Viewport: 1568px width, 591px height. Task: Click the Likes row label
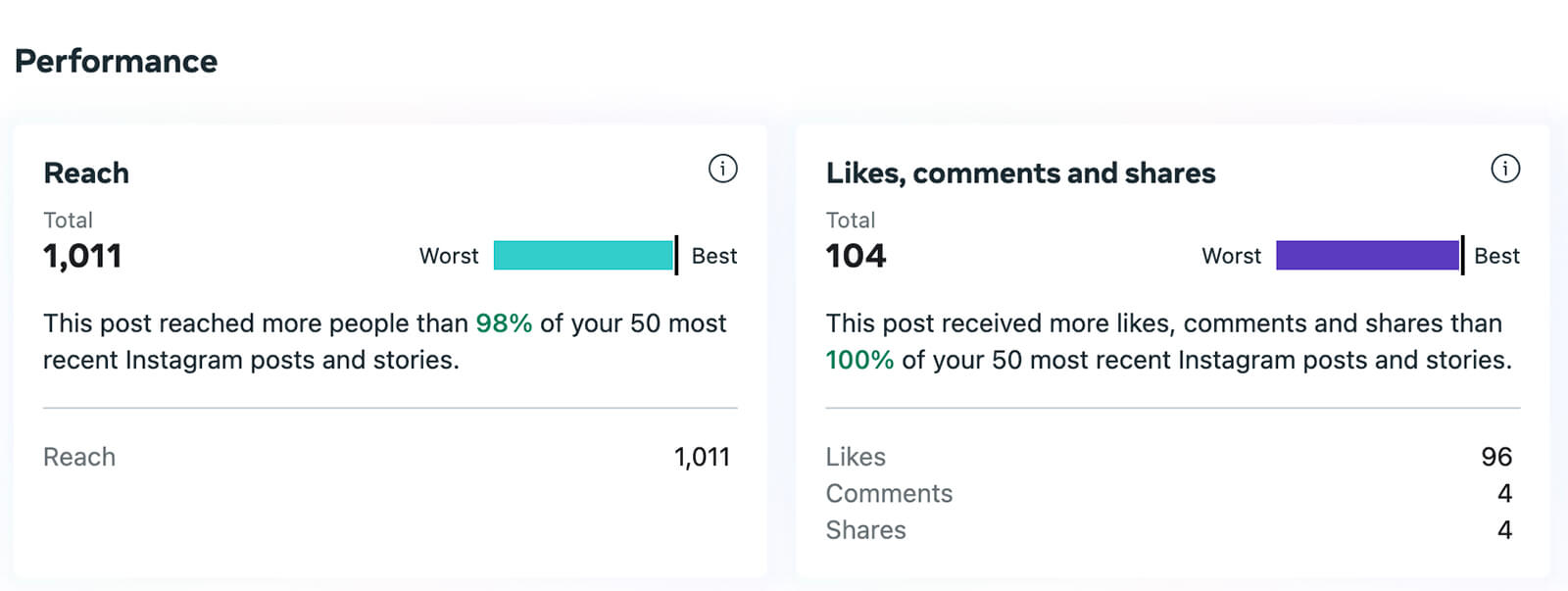[856, 457]
